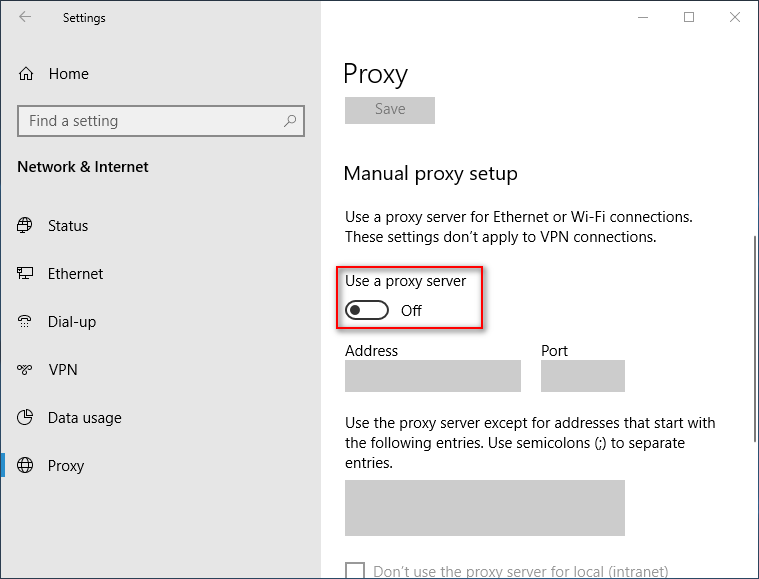Click the proxy Address text field
The height and width of the screenshot is (579, 759).
pos(432,376)
